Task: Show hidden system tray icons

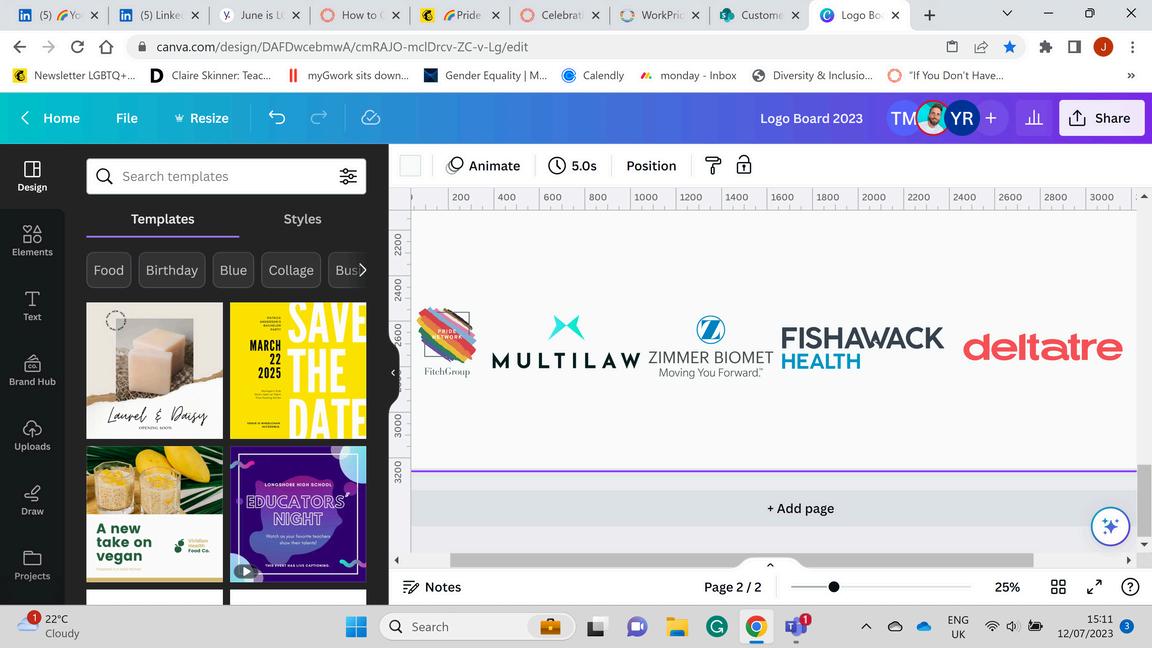Action: point(866,627)
